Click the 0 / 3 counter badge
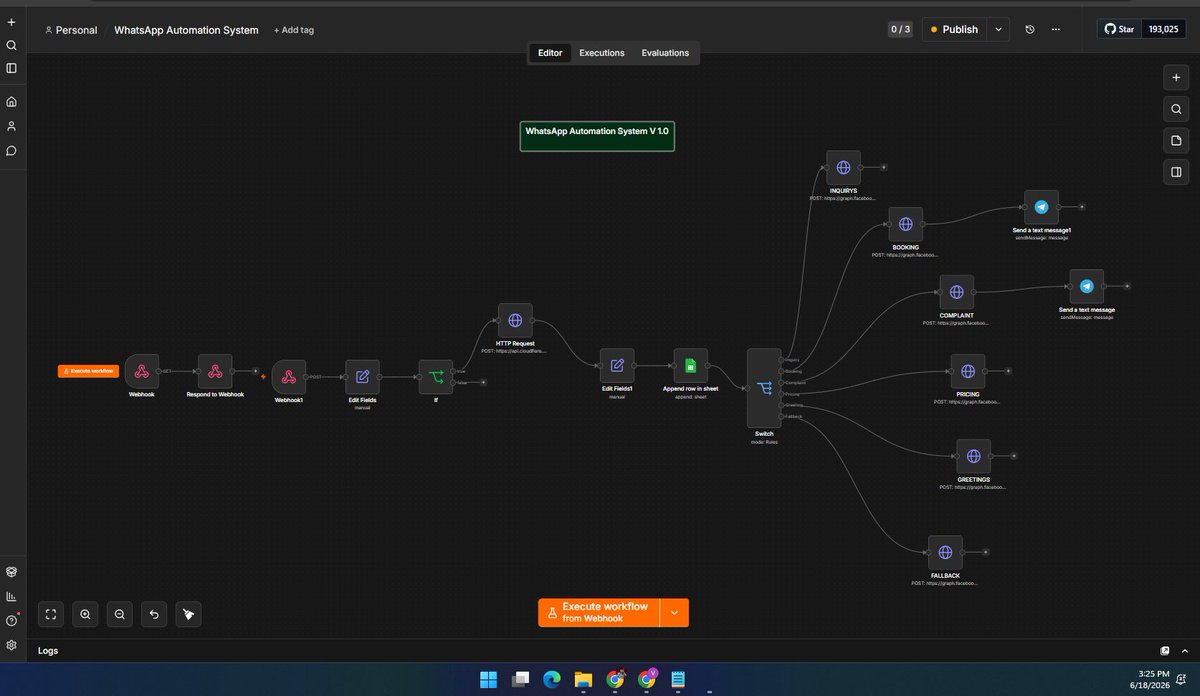The image size is (1200, 696). [900, 30]
